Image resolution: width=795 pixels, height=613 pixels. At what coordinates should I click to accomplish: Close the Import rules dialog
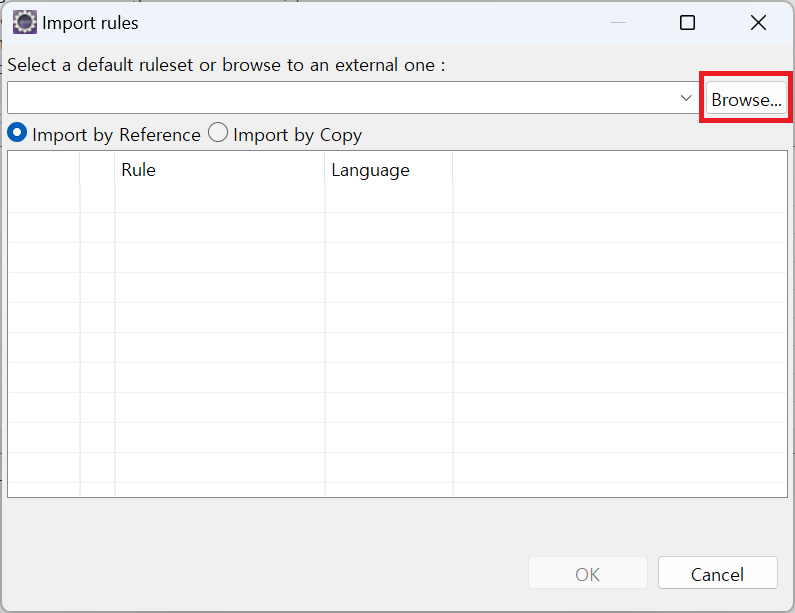pos(758,22)
